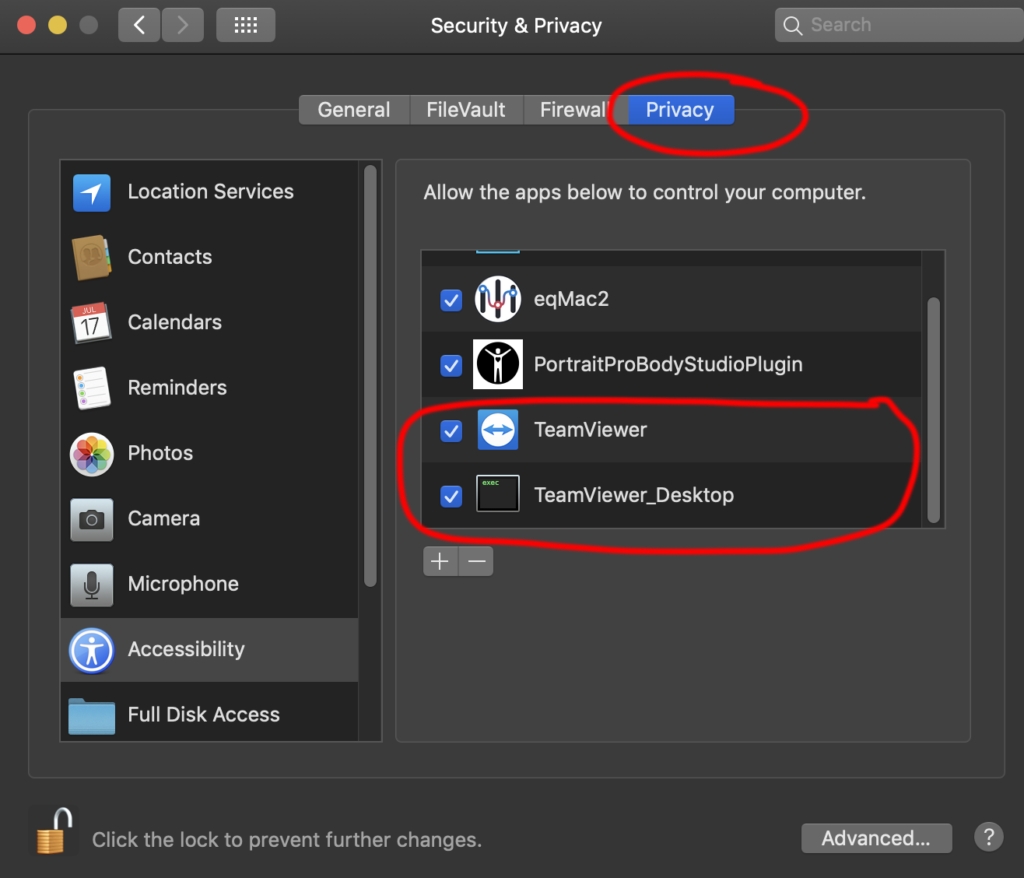
Task: Open the Calendars icon in sidebar
Action: [x=92, y=323]
